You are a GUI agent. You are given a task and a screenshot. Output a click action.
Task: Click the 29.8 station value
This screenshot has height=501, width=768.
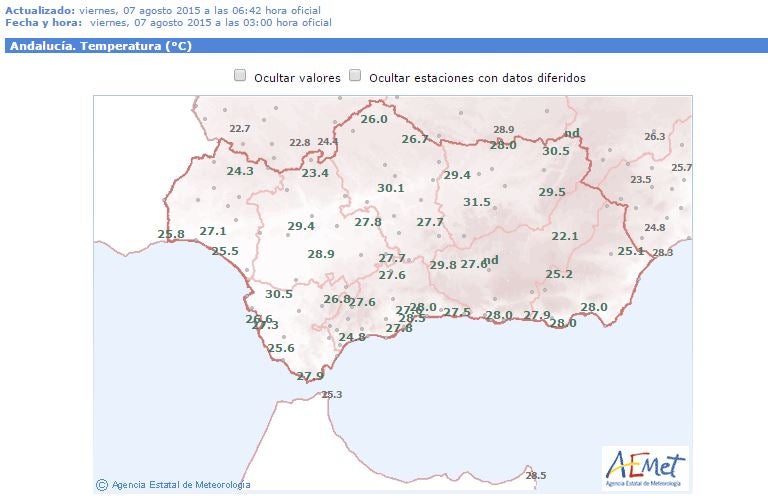[443, 265]
